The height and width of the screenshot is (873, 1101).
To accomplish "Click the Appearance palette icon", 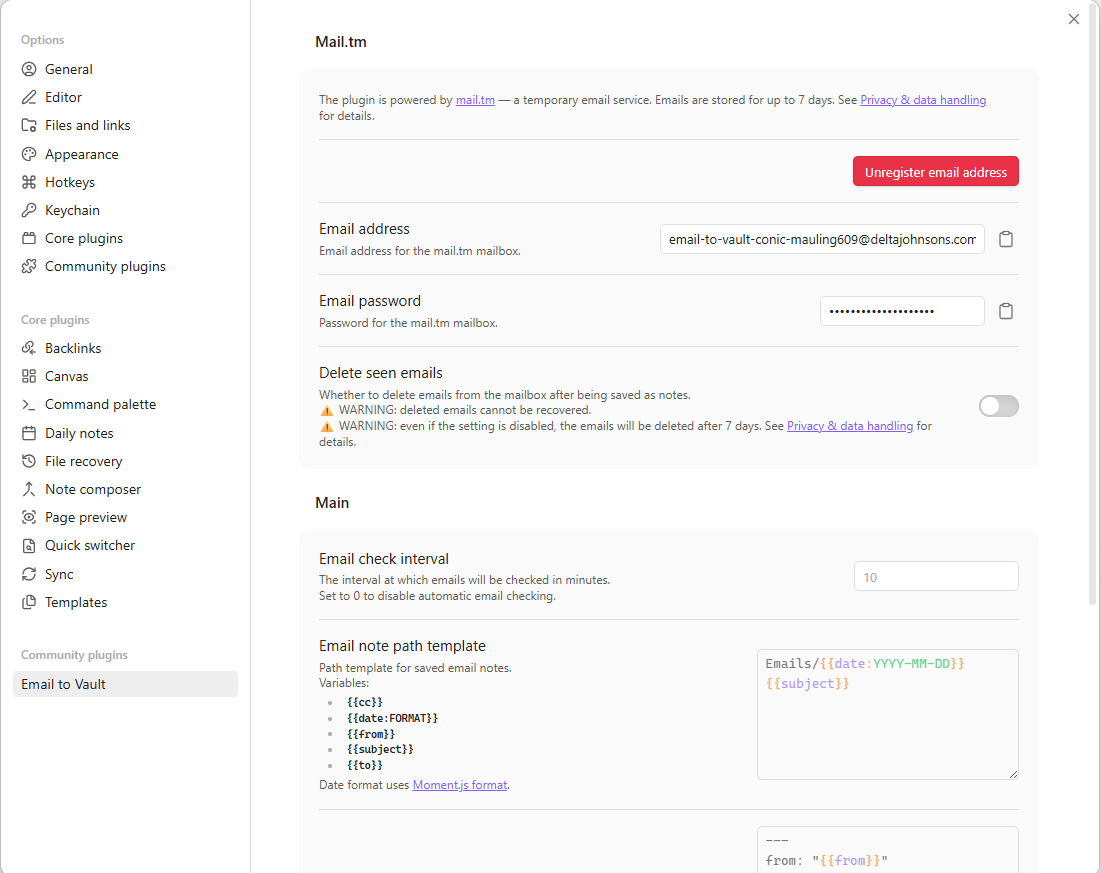I will (x=29, y=154).
